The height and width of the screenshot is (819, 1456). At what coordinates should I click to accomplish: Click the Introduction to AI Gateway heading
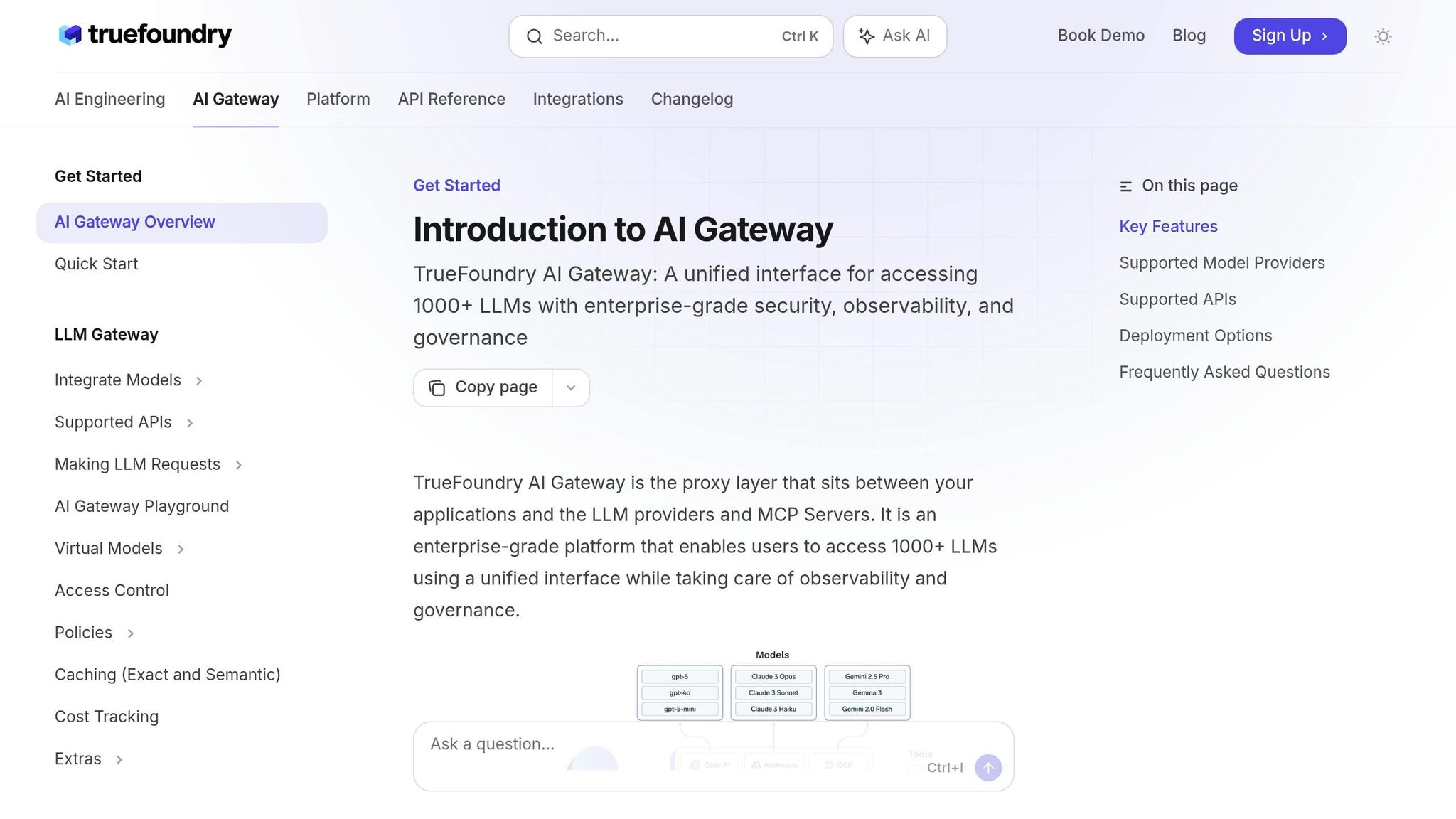623,230
